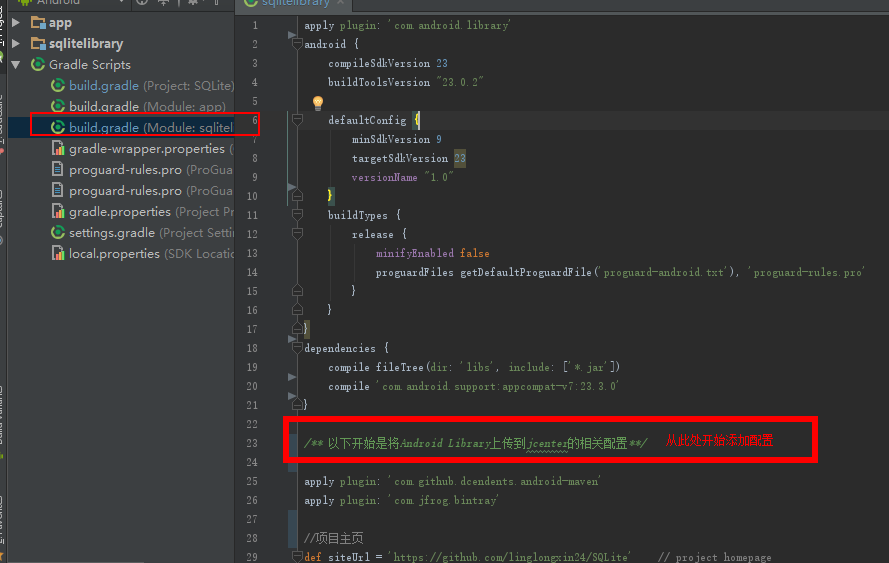
Task: Click the // project homepage comment
Action: 714,557
